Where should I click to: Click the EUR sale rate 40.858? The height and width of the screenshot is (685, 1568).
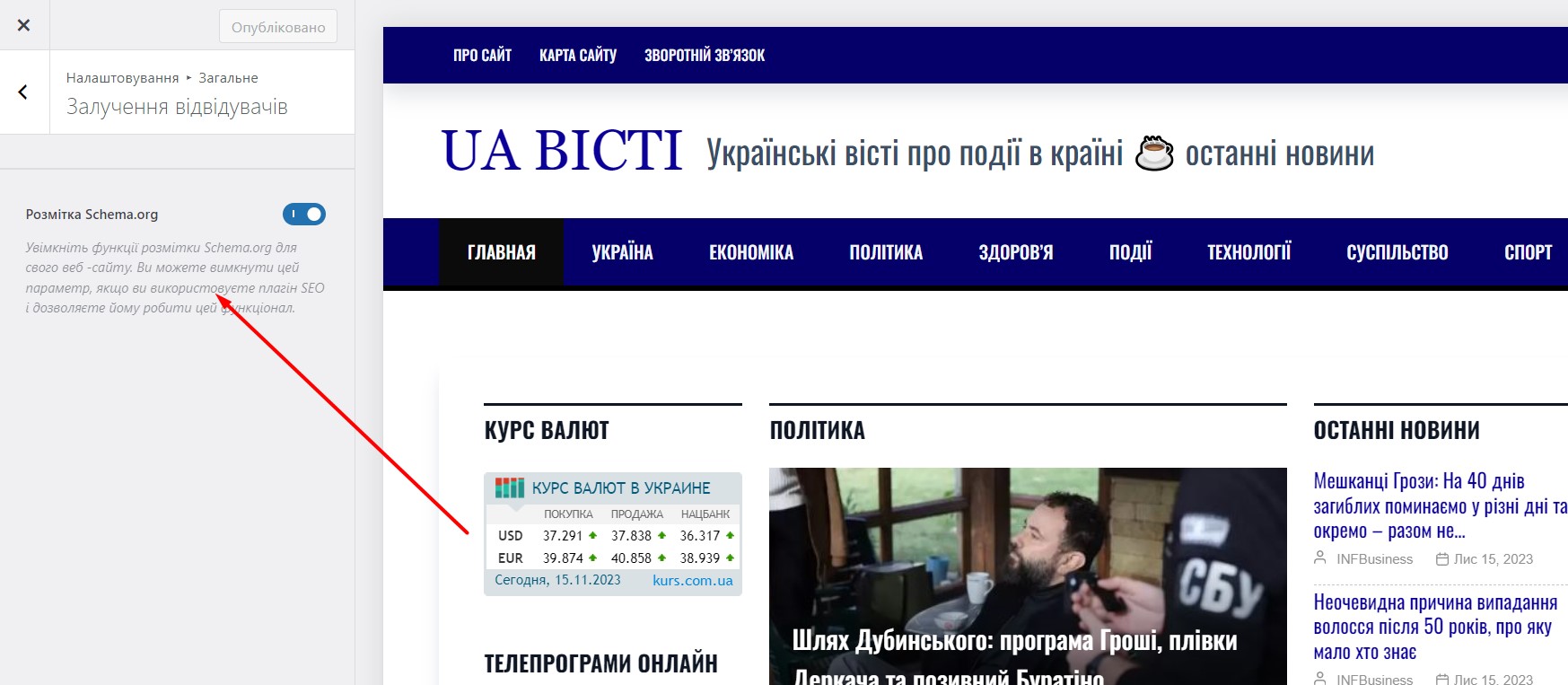click(631, 558)
